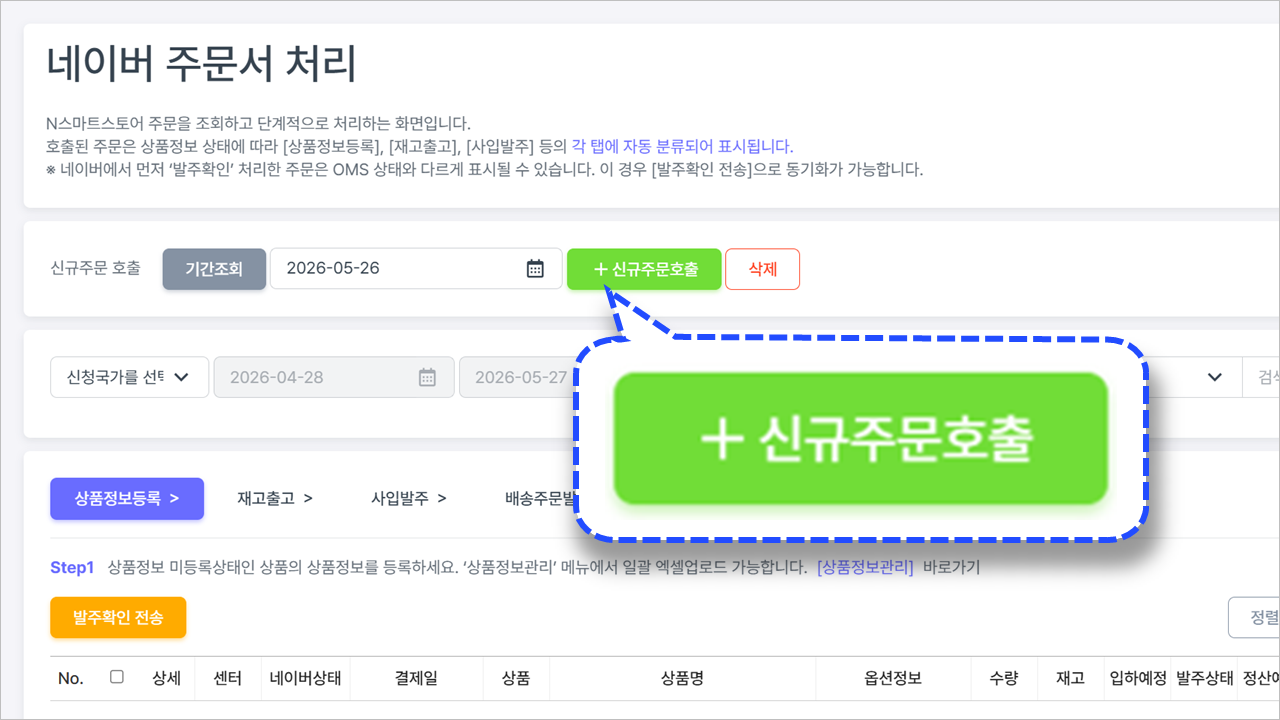This screenshot has height=720, width=1280.
Task: Click the 입하예정 column header
Action: (x=1138, y=678)
